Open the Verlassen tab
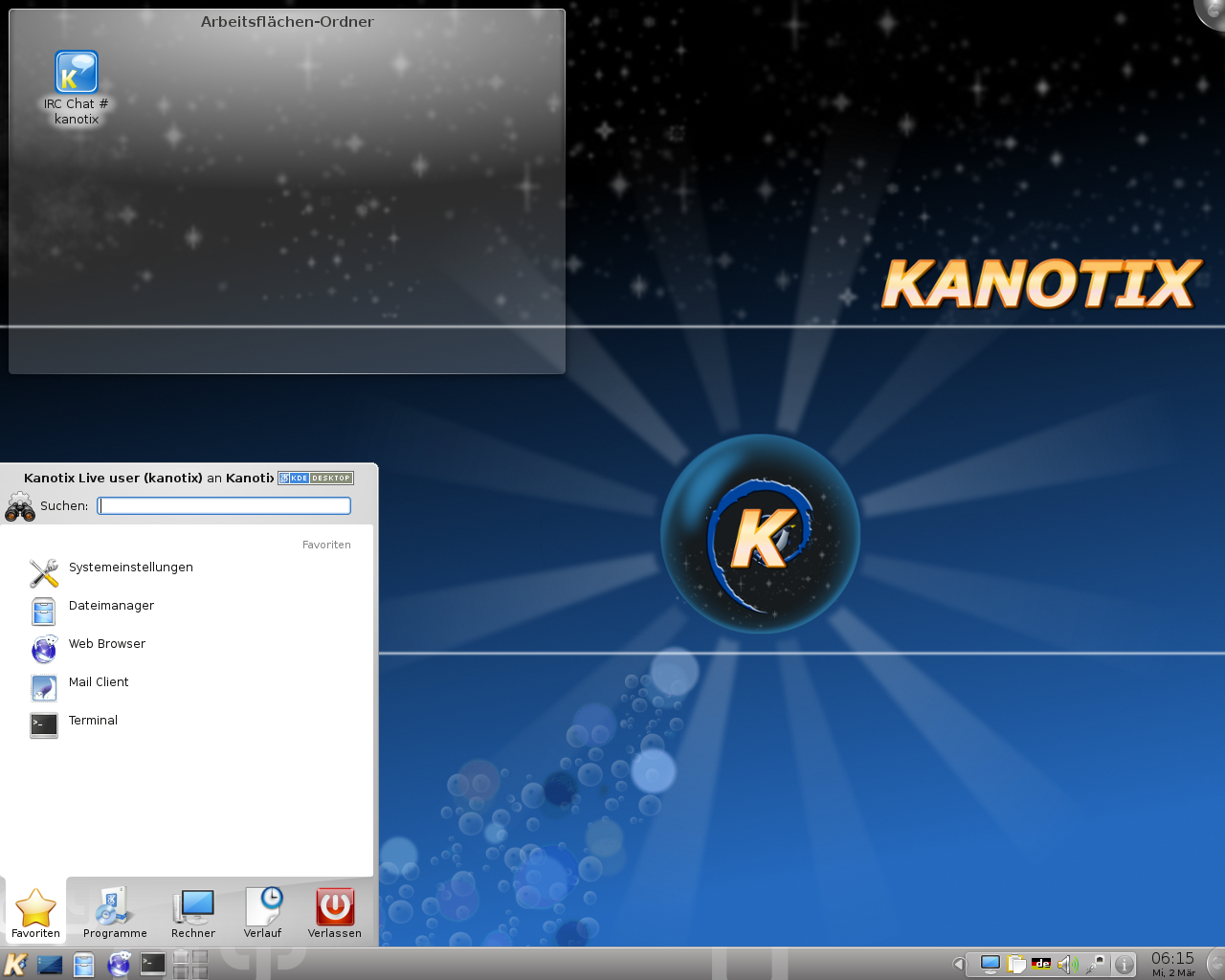This screenshot has height=980, width=1225. coord(335,912)
